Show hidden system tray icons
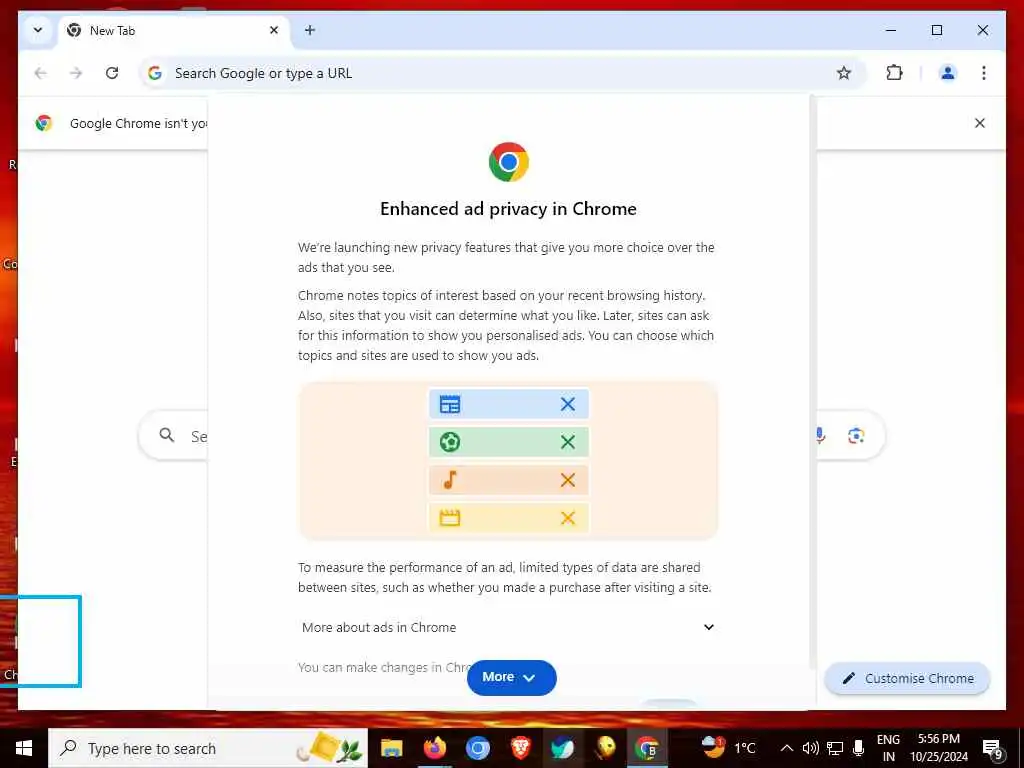This screenshot has height=768, width=1024. 786,748
